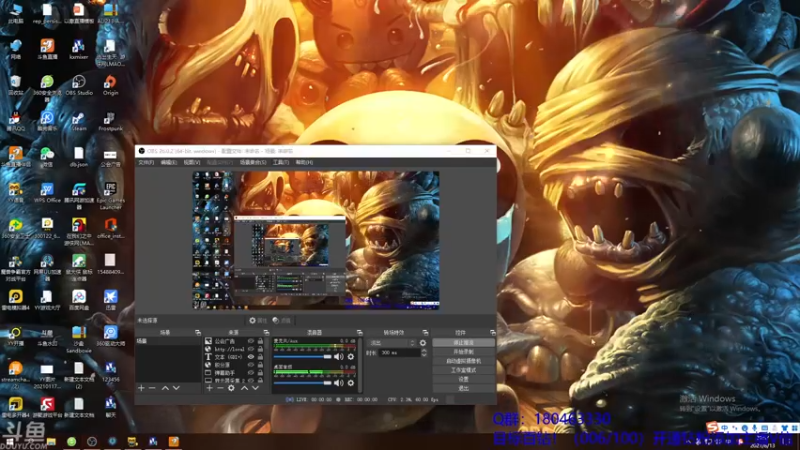Toggle lock of 文本 (GDI+) source
The image size is (800, 450).
coord(260,357)
